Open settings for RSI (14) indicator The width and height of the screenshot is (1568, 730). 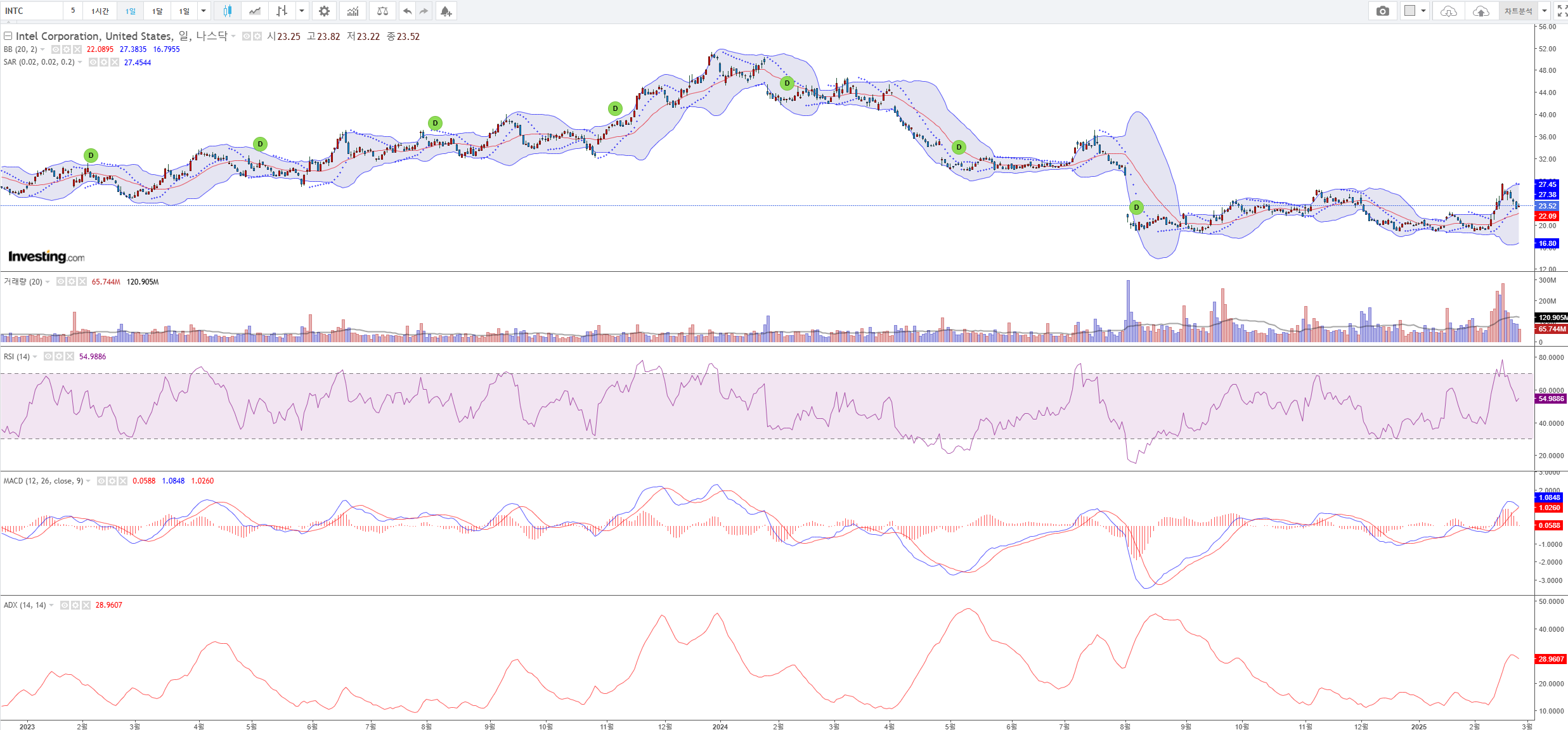[59, 356]
